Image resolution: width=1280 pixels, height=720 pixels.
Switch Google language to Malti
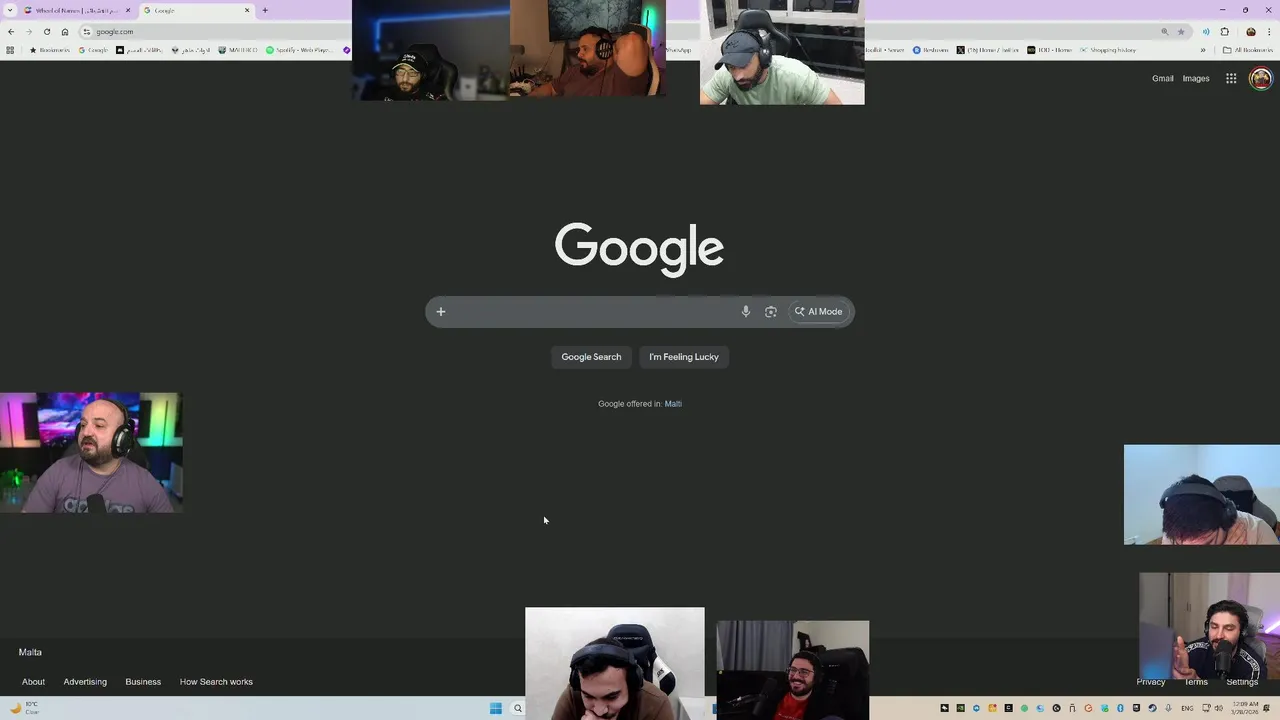(673, 404)
